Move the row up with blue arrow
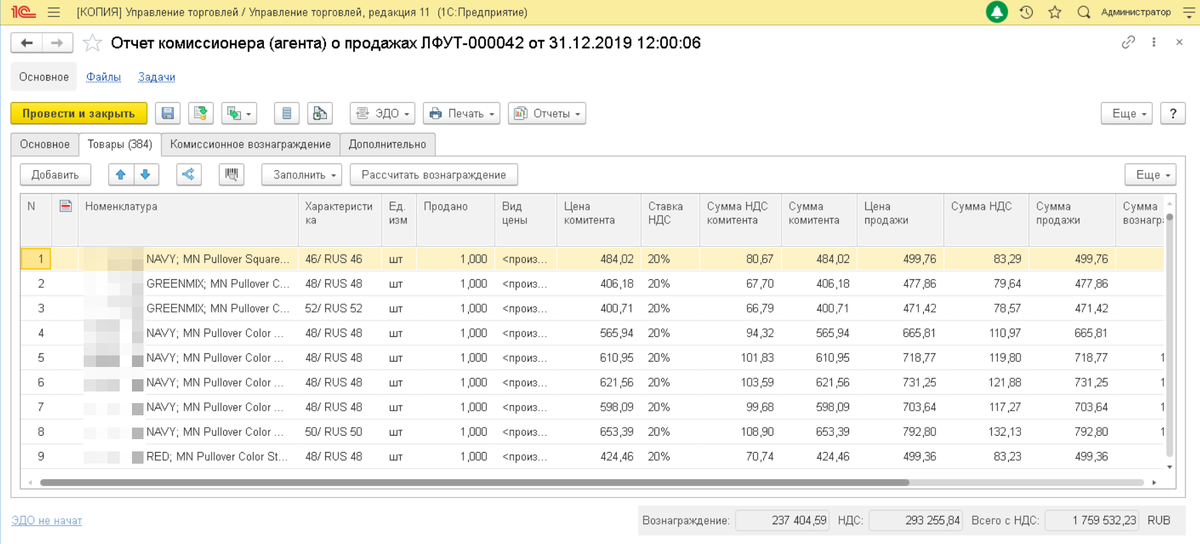 pos(121,174)
